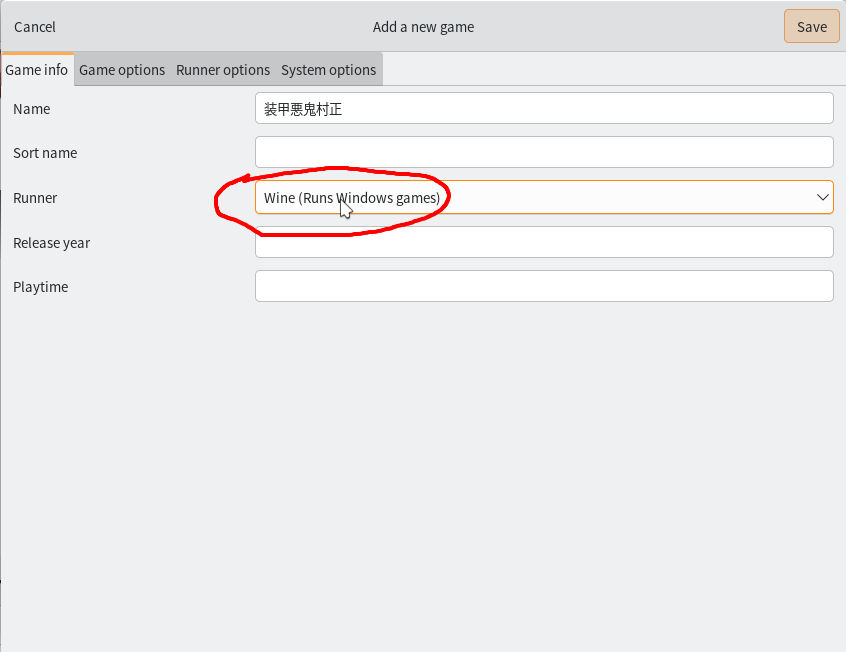The width and height of the screenshot is (846, 652).
Task: Click the "Sort name" label text
Action: (x=45, y=153)
